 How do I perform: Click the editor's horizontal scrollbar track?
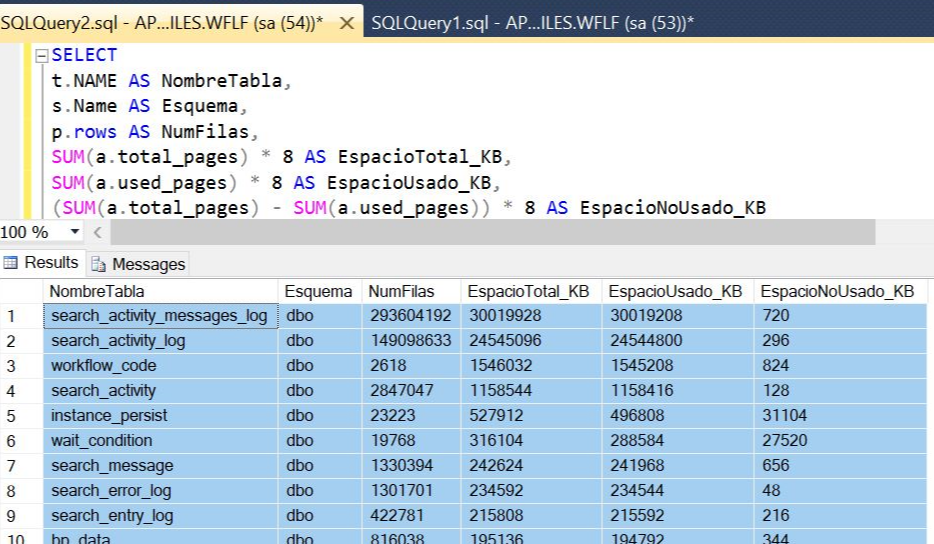tap(493, 232)
